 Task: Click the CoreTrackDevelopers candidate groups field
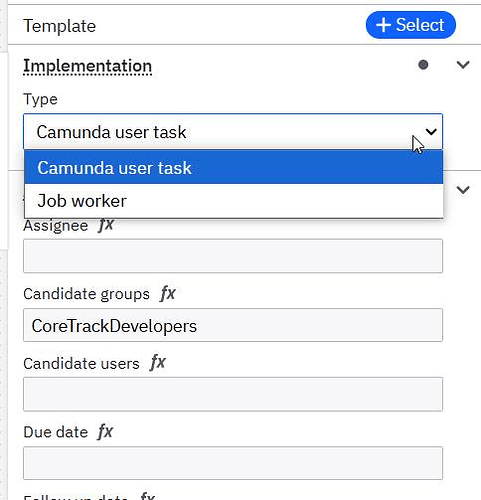(x=233, y=325)
